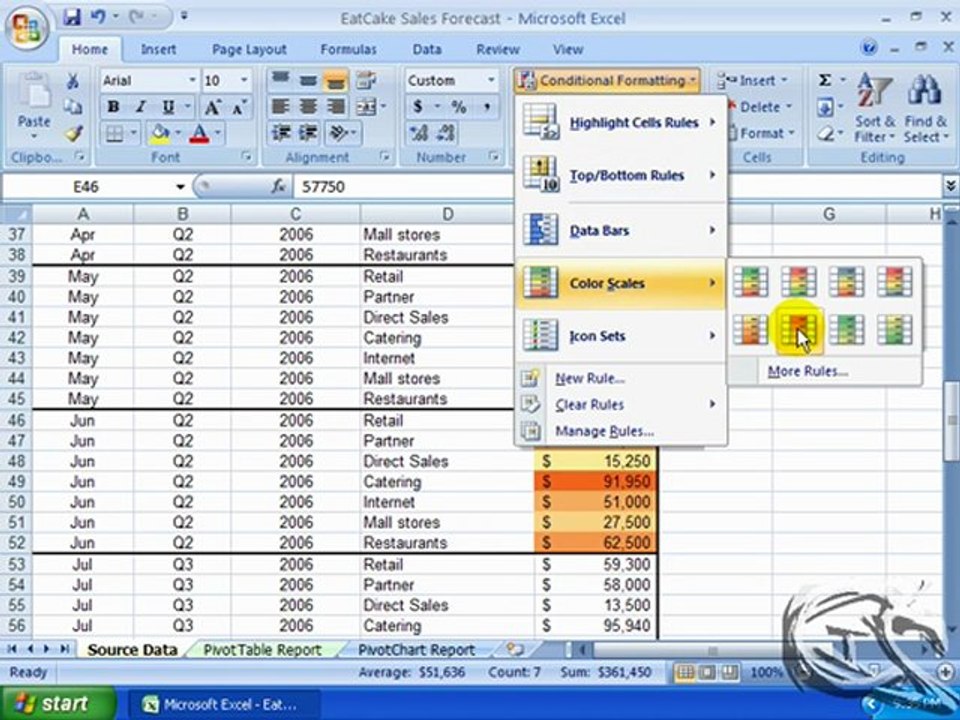The image size is (960, 720).
Task: Open Top/Bottom Rules submenu
Action: tap(621, 176)
